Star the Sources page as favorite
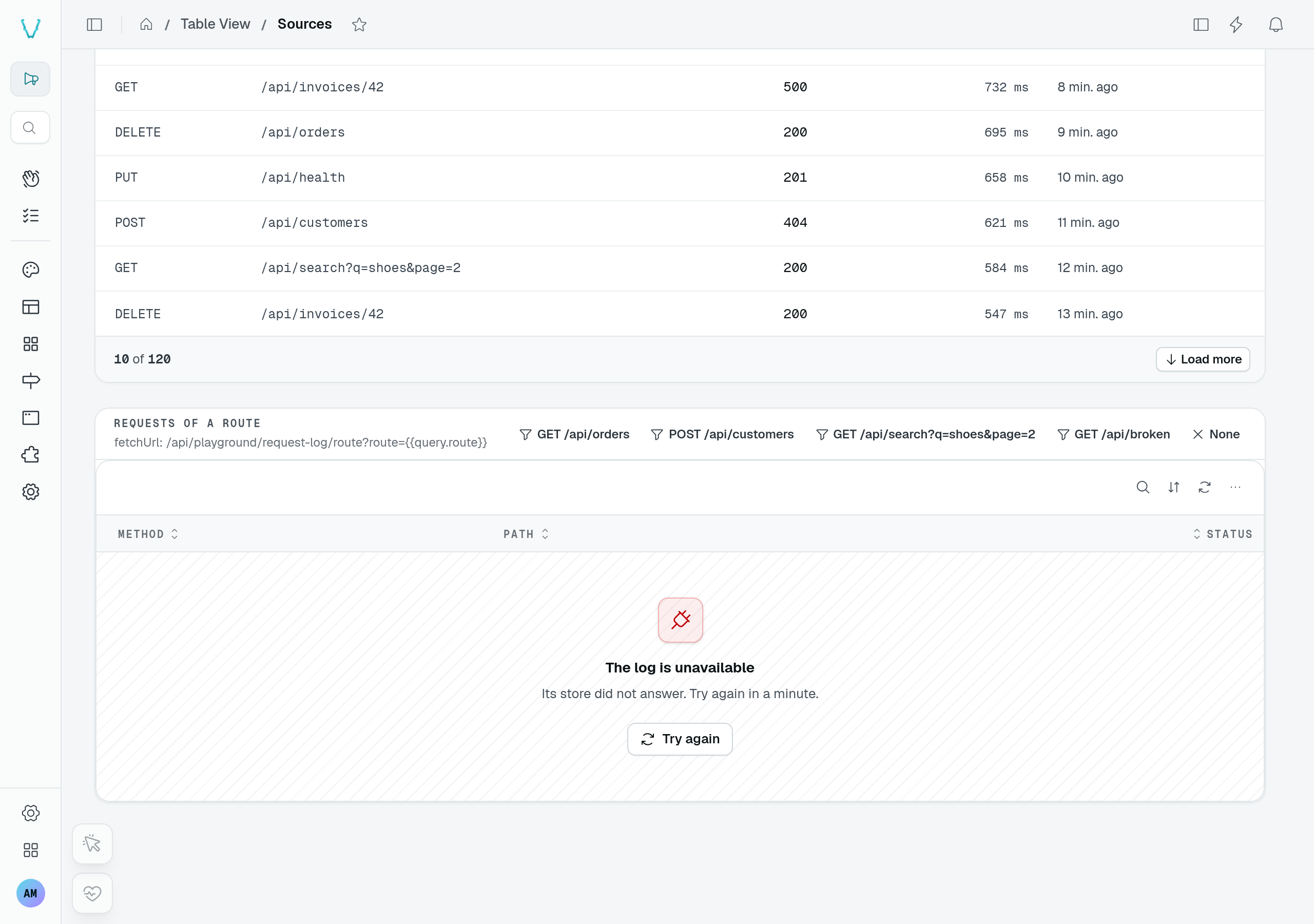Screen dimensions: 1314x924 (x=359, y=25)
